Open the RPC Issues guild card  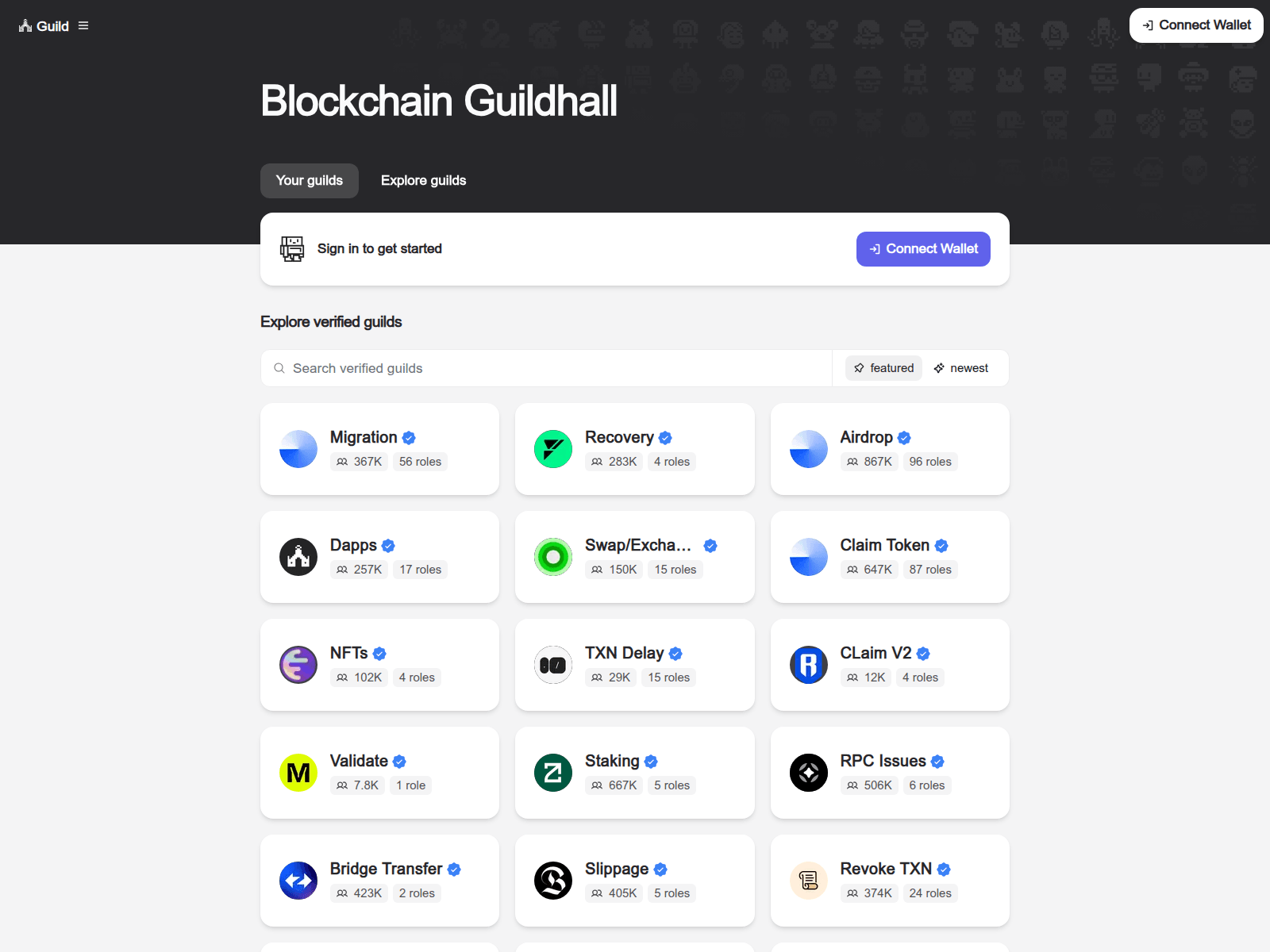pyautogui.click(x=890, y=773)
